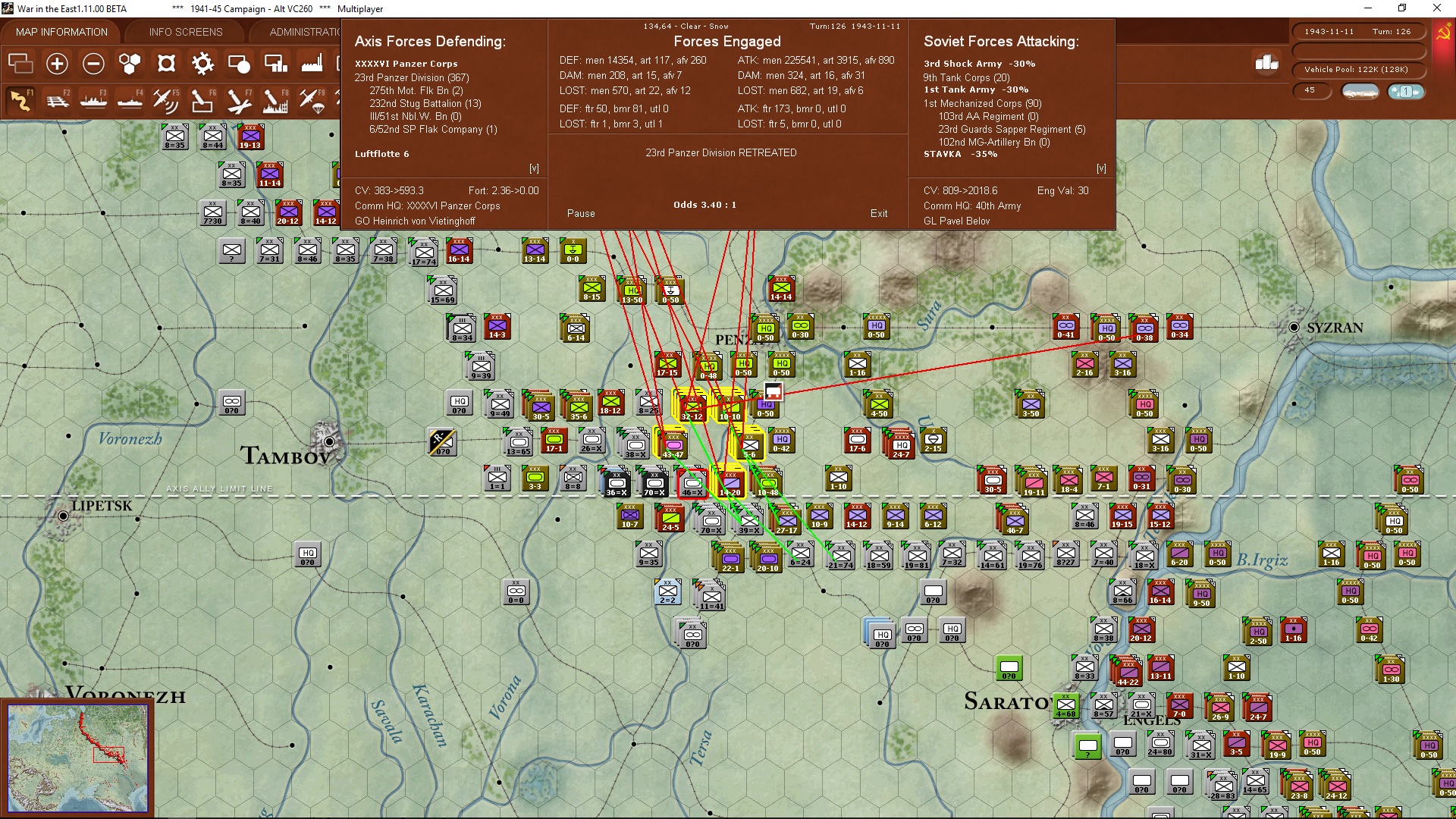Viewport: 1456px width, 819px height.
Task: Click Pause in the combat report
Action: pyautogui.click(x=581, y=214)
